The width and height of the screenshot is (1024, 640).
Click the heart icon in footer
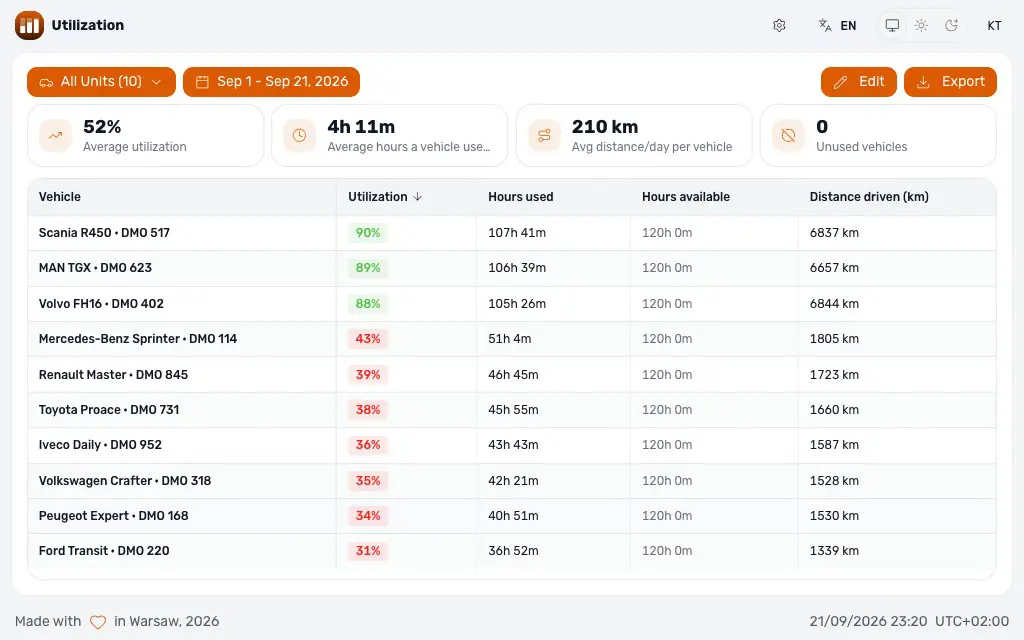[x=98, y=622]
